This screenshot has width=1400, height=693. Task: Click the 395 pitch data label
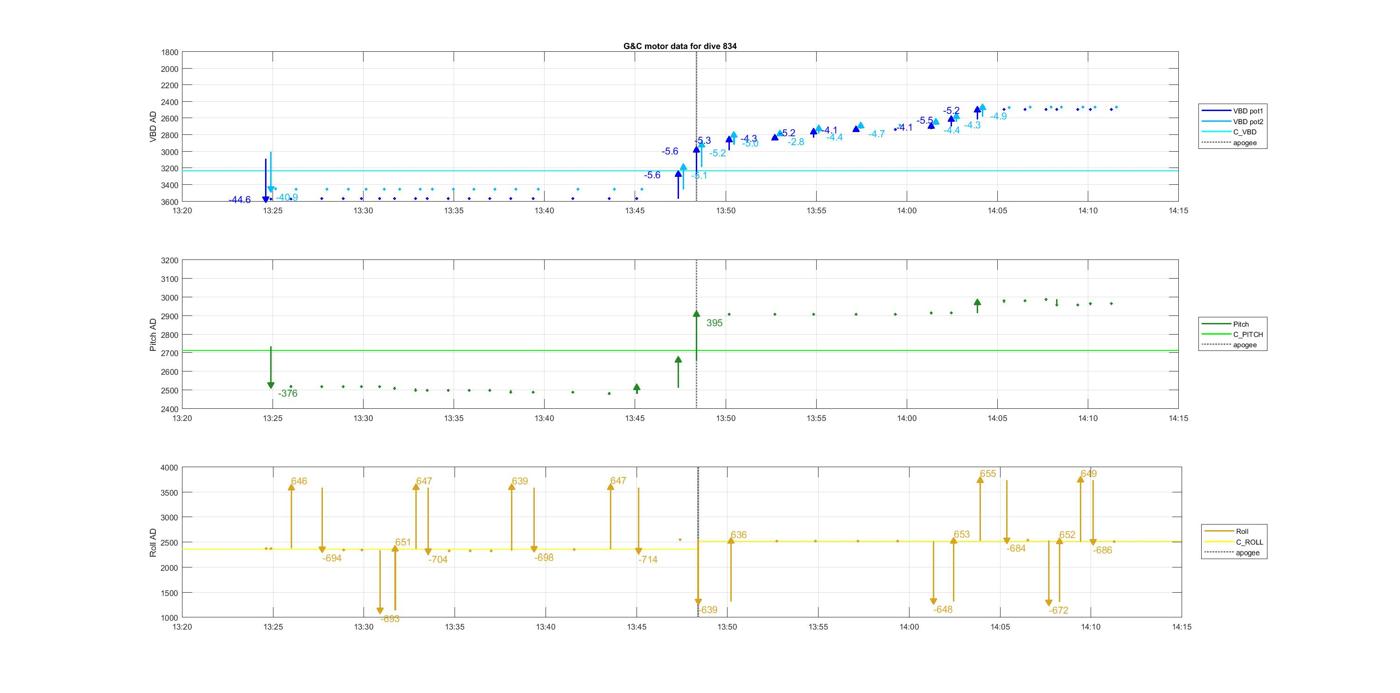click(x=714, y=323)
